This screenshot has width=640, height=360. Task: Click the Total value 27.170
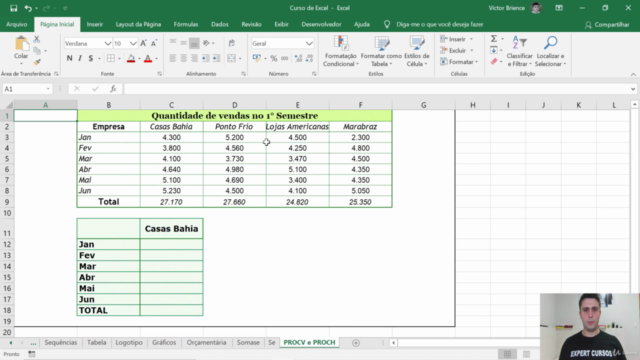click(171, 202)
